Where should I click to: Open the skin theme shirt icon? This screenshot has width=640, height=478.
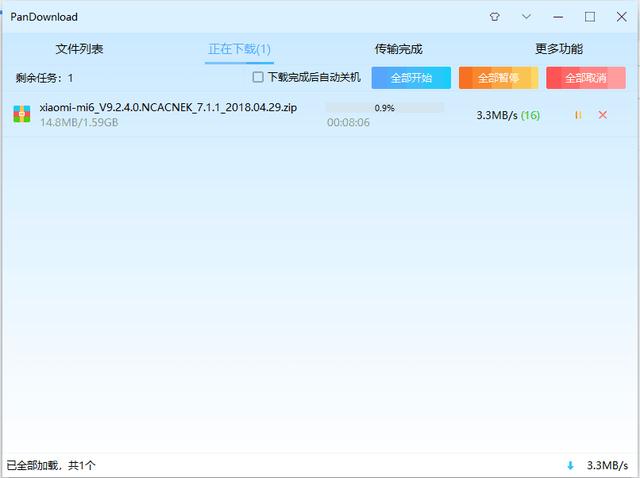pos(495,17)
